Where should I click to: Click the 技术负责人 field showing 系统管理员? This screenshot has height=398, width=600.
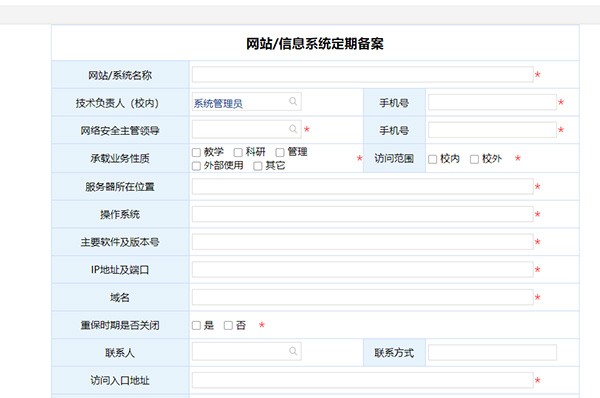(246, 102)
